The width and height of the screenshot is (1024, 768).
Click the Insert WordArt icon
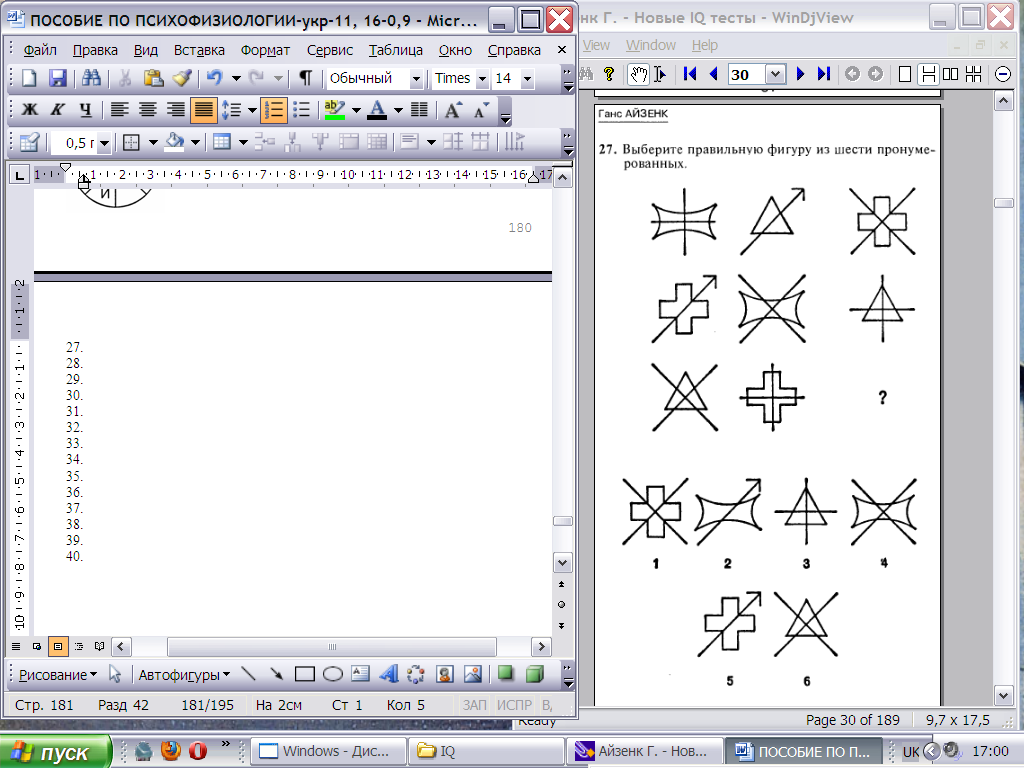[389, 674]
